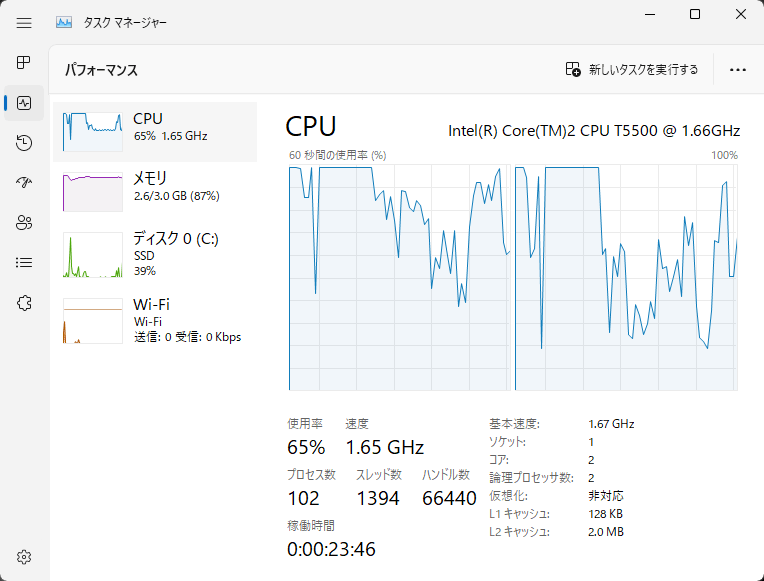Open the Details list icon
Viewport: 764px width, 581px height.
coord(24,263)
